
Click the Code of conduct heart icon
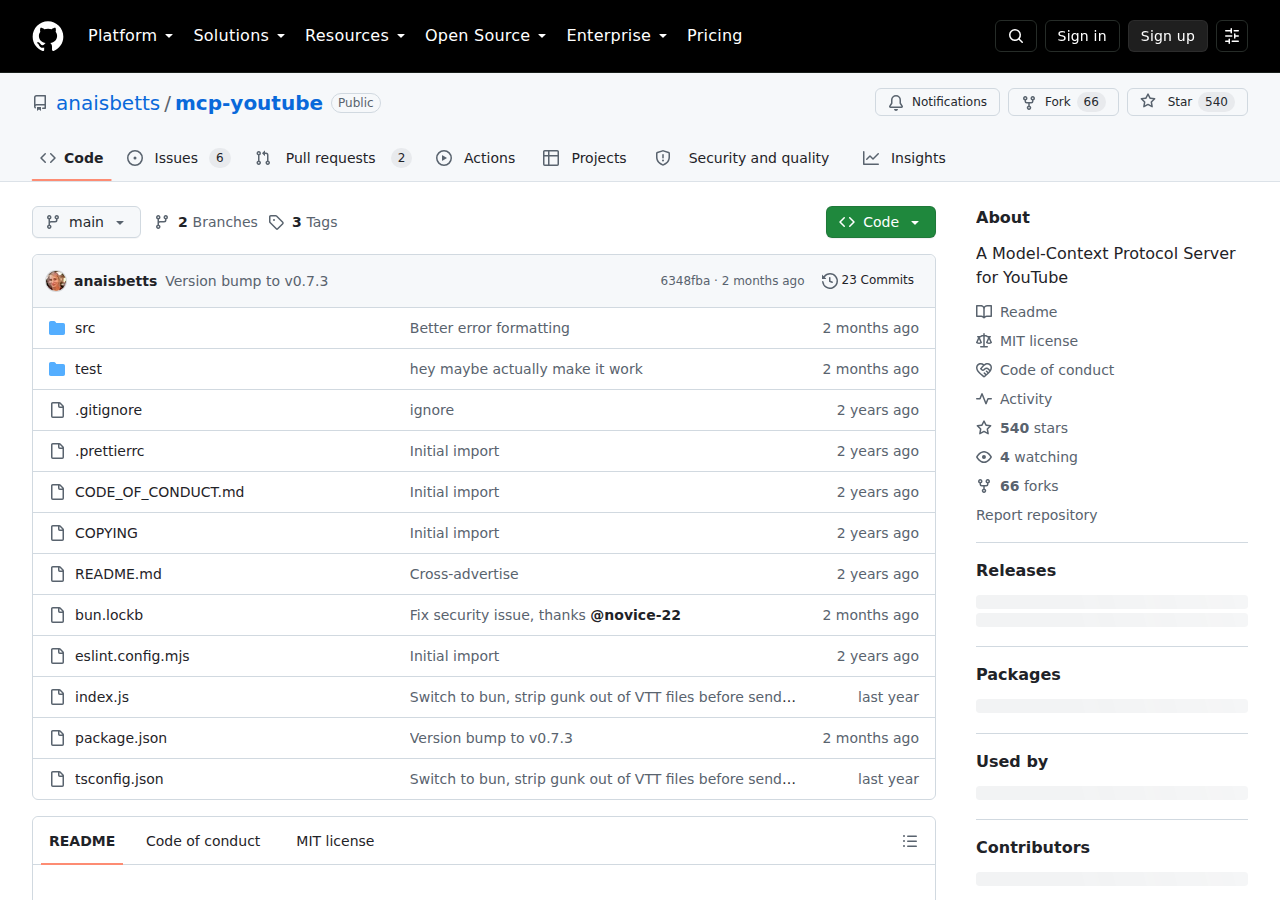click(x=984, y=370)
